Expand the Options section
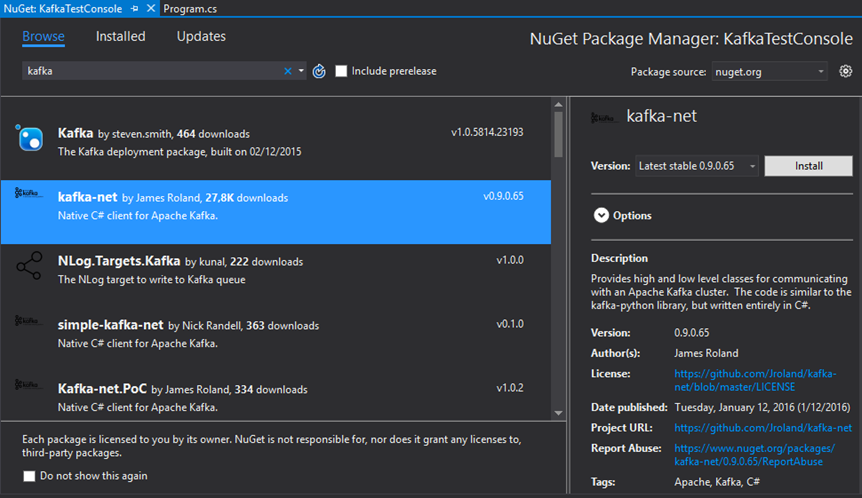 (x=601, y=215)
